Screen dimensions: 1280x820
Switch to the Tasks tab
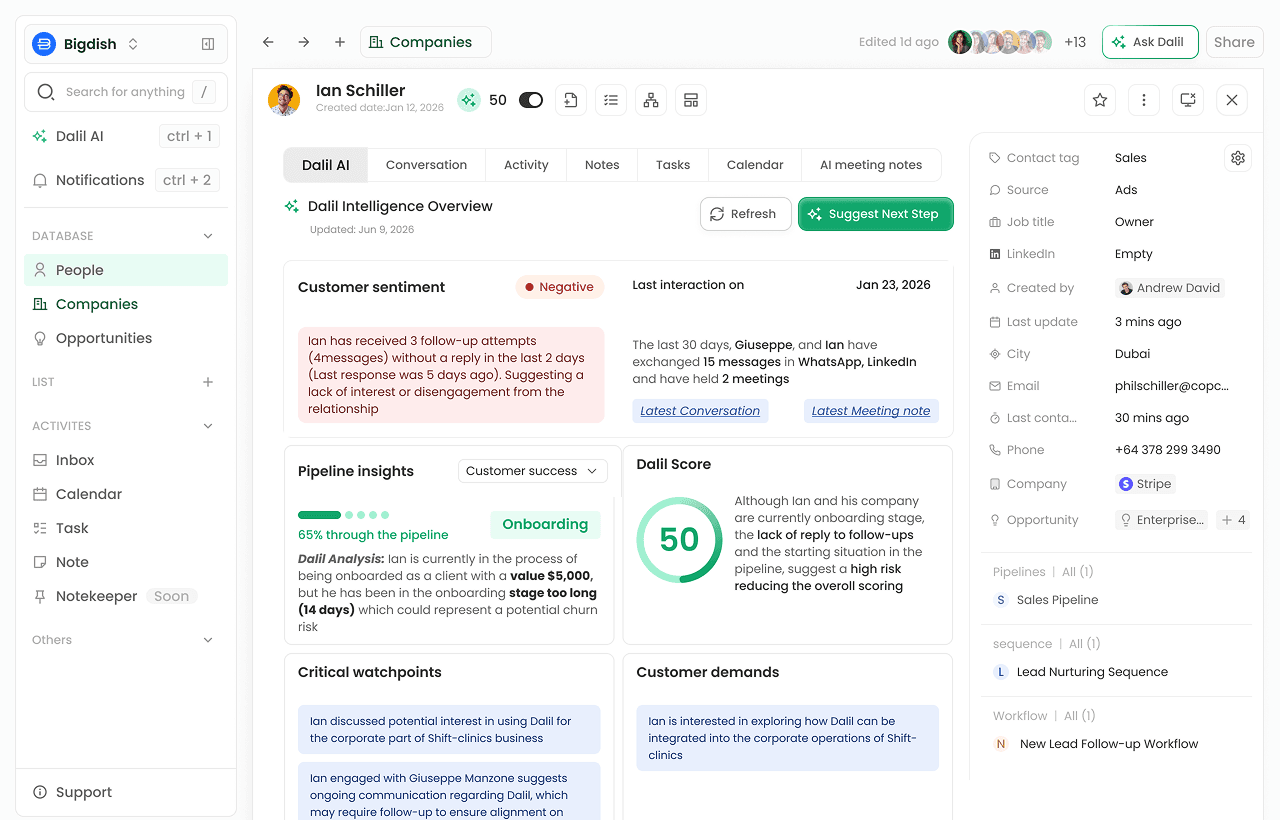click(673, 165)
